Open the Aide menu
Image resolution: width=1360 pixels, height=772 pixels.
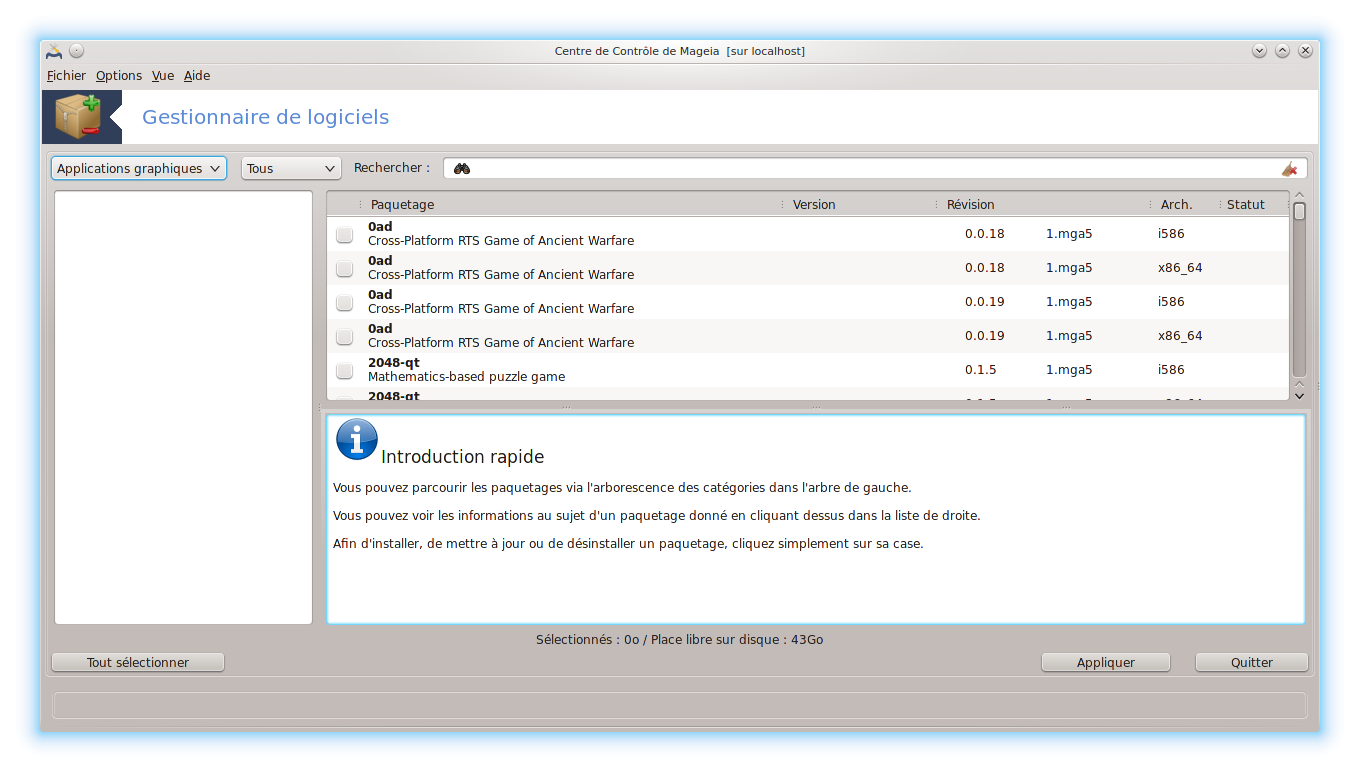(197, 76)
